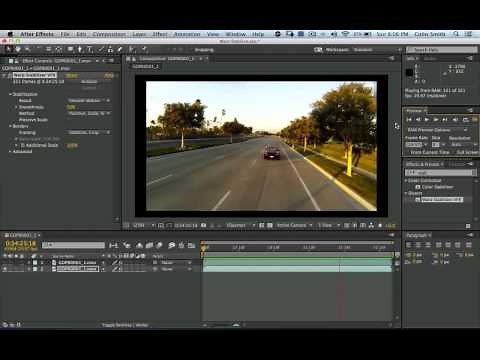The width and height of the screenshot is (480, 360).
Task: Collapse the Borders group
Action: pyautogui.click(x=10, y=126)
